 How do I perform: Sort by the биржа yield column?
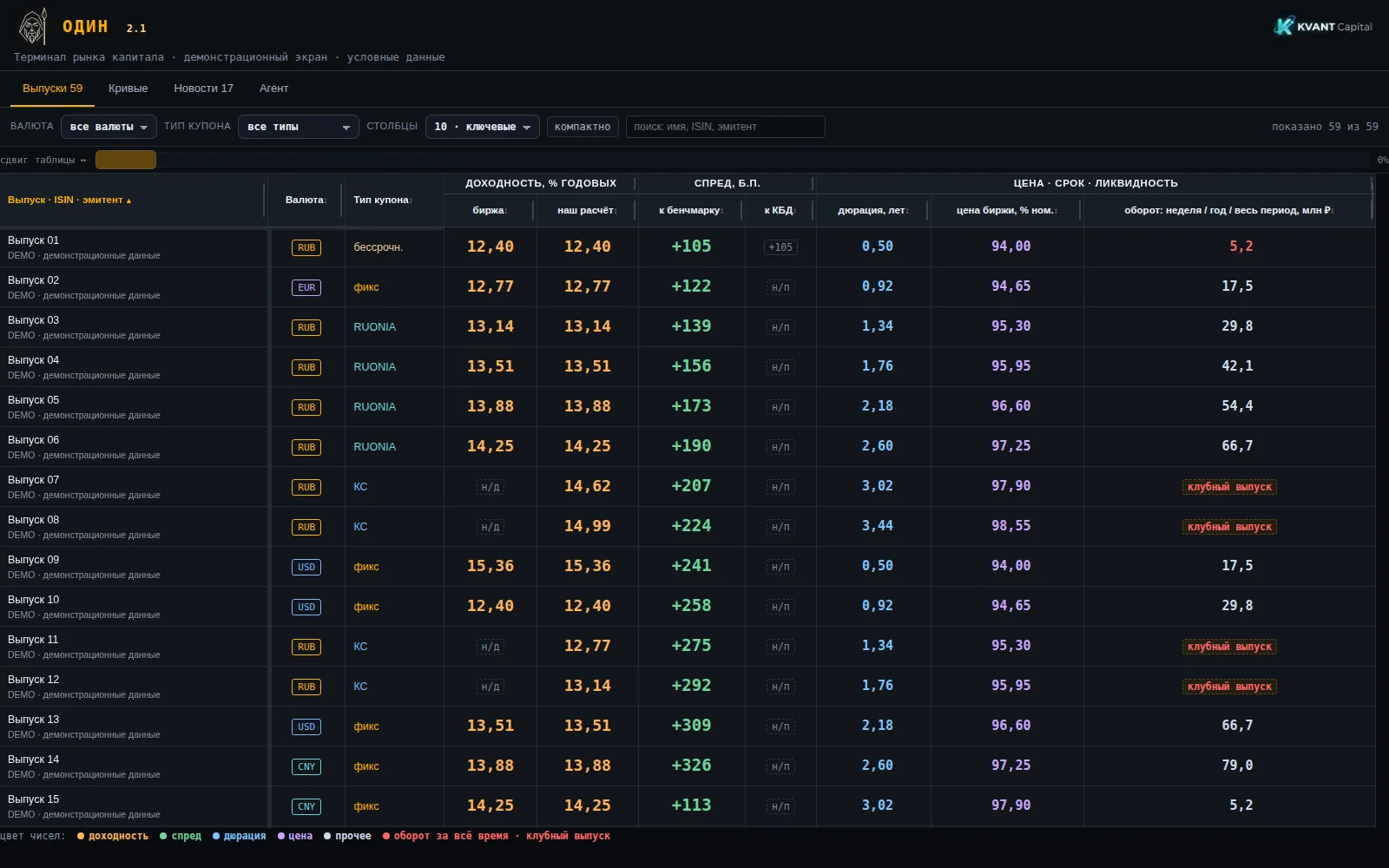tap(490, 211)
